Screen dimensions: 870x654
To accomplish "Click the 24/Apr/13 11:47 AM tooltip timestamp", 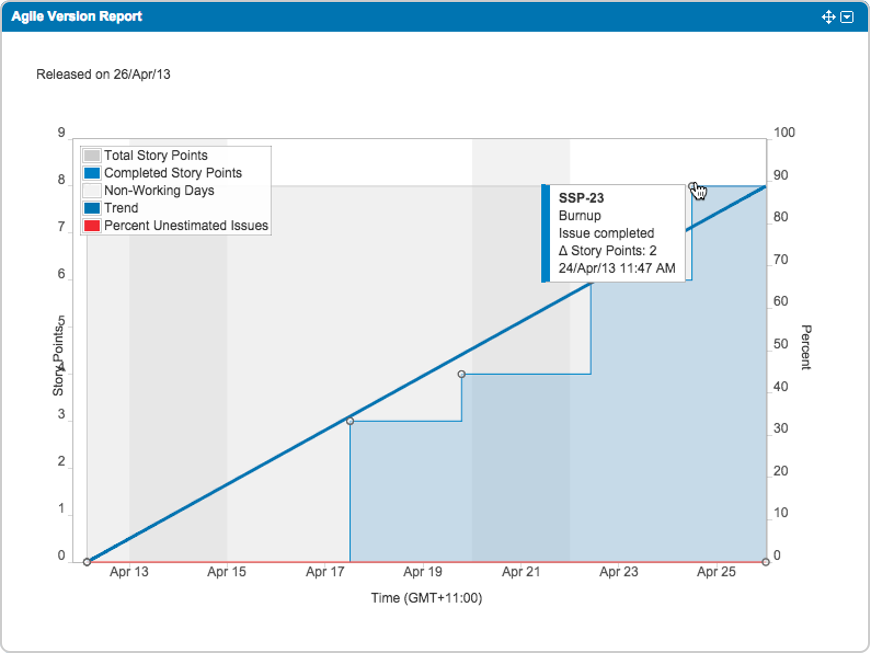I will coord(616,268).
